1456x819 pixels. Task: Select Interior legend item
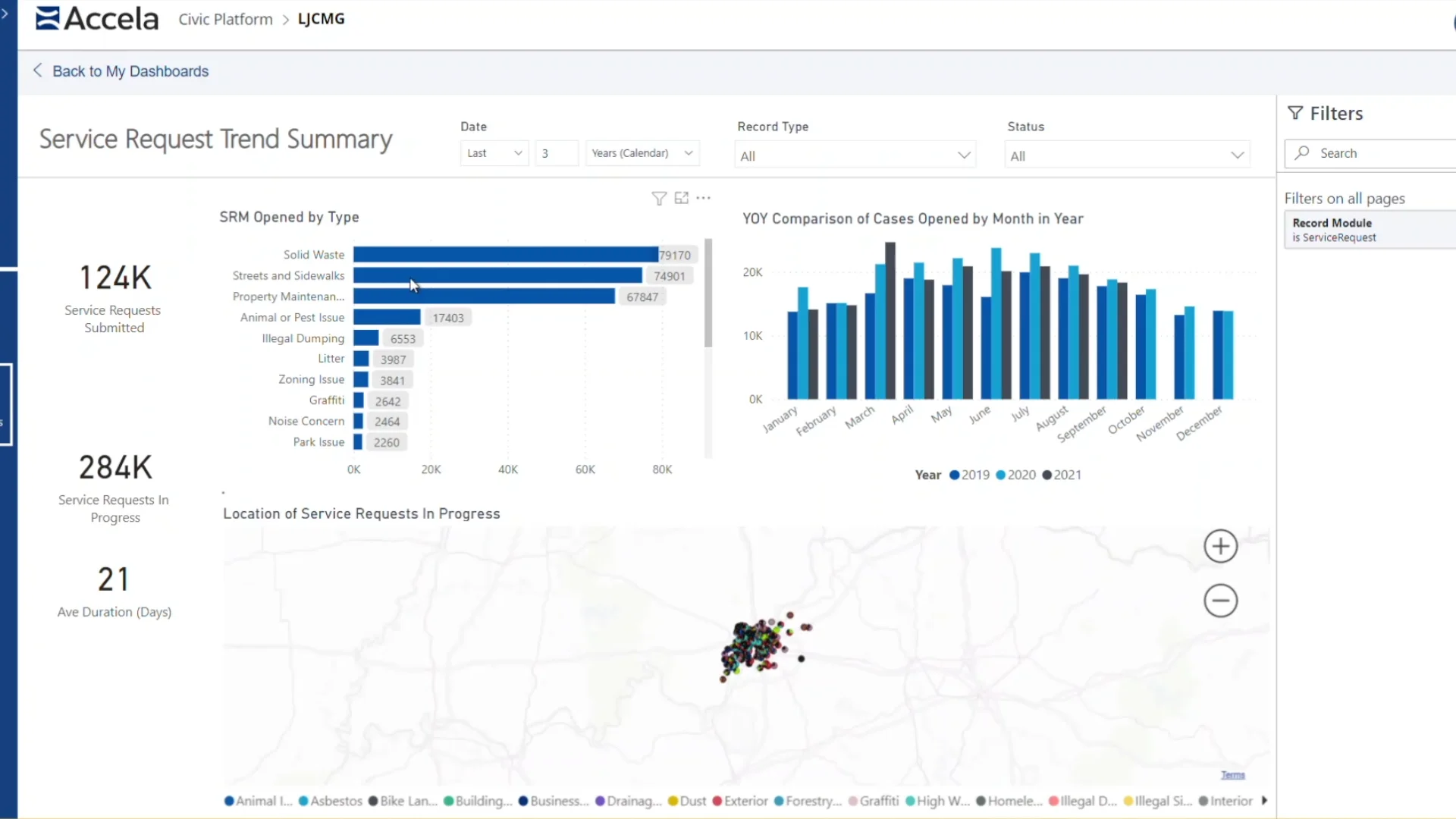1225,801
